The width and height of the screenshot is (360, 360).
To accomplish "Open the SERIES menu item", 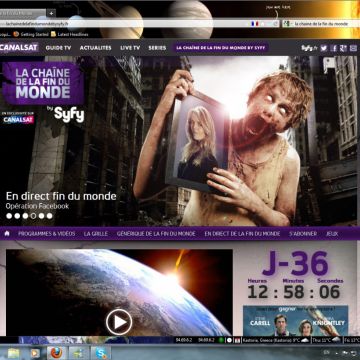I will [157, 48].
